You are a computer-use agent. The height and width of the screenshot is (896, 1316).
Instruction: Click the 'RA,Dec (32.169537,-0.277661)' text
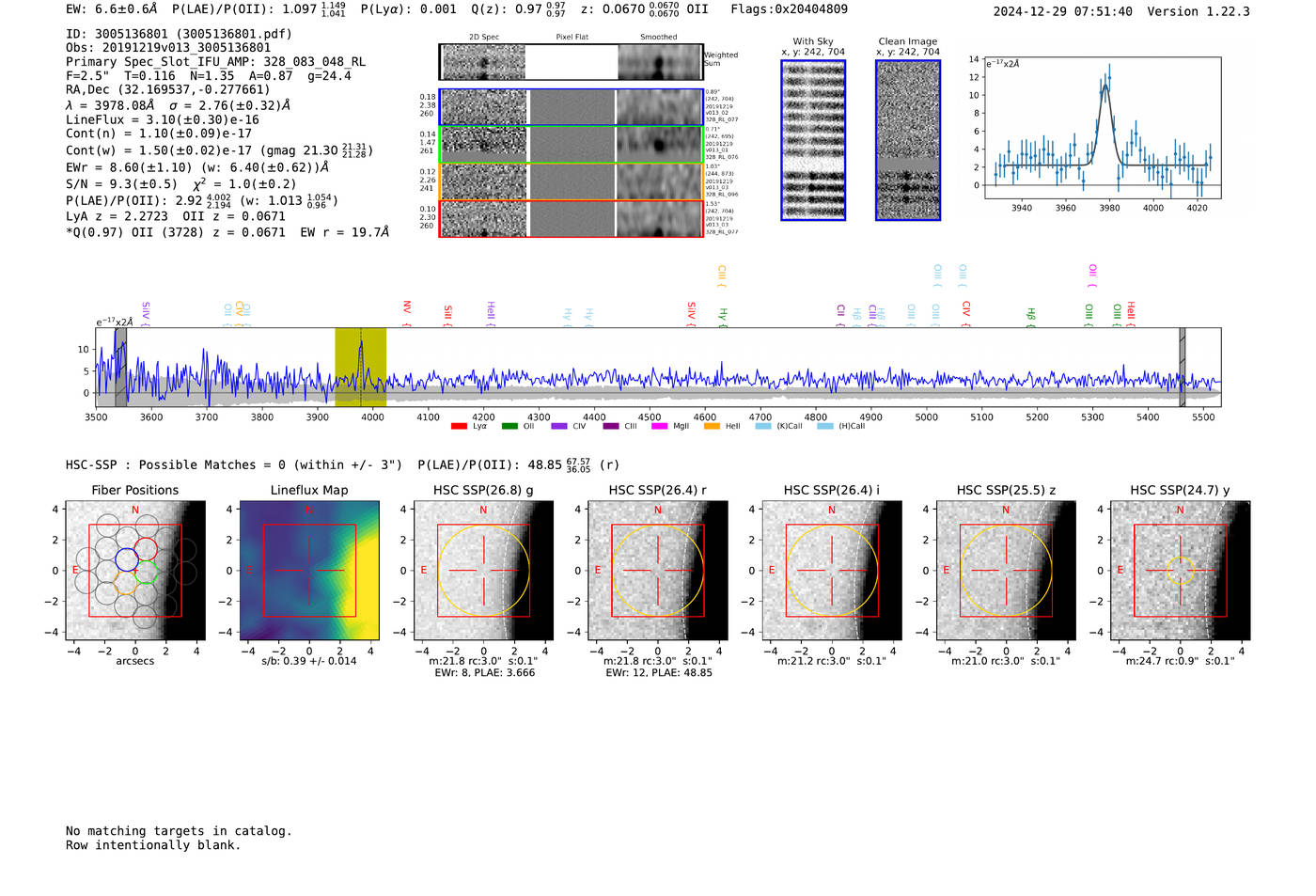click(x=168, y=90)
